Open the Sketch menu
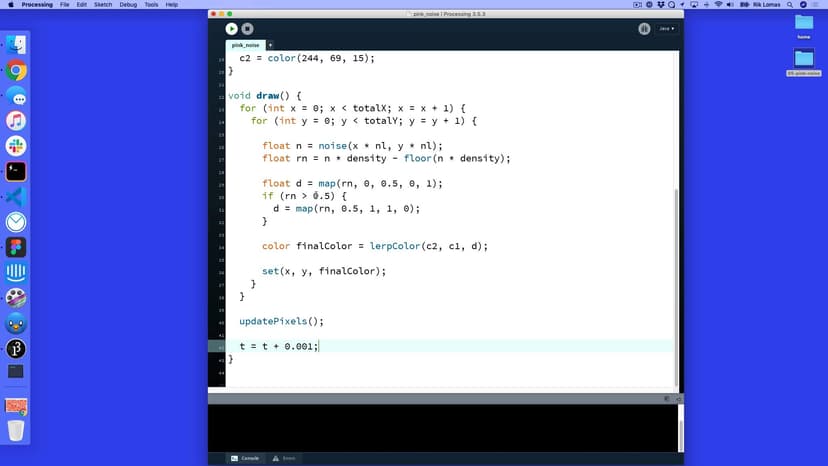This screenshot has height=466, width=828. 101,5
